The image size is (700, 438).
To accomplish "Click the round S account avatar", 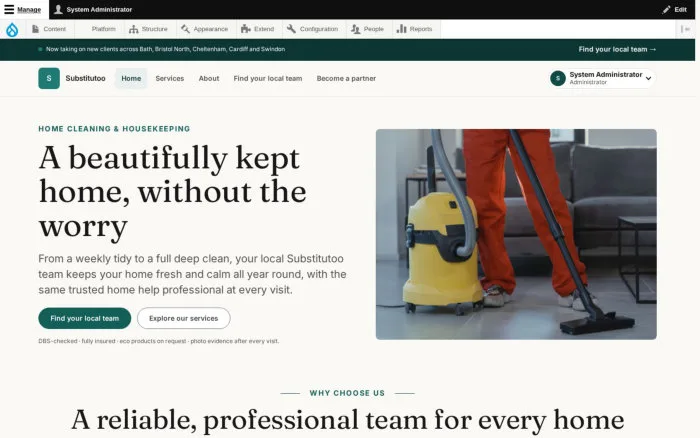I will pos(558,78).
